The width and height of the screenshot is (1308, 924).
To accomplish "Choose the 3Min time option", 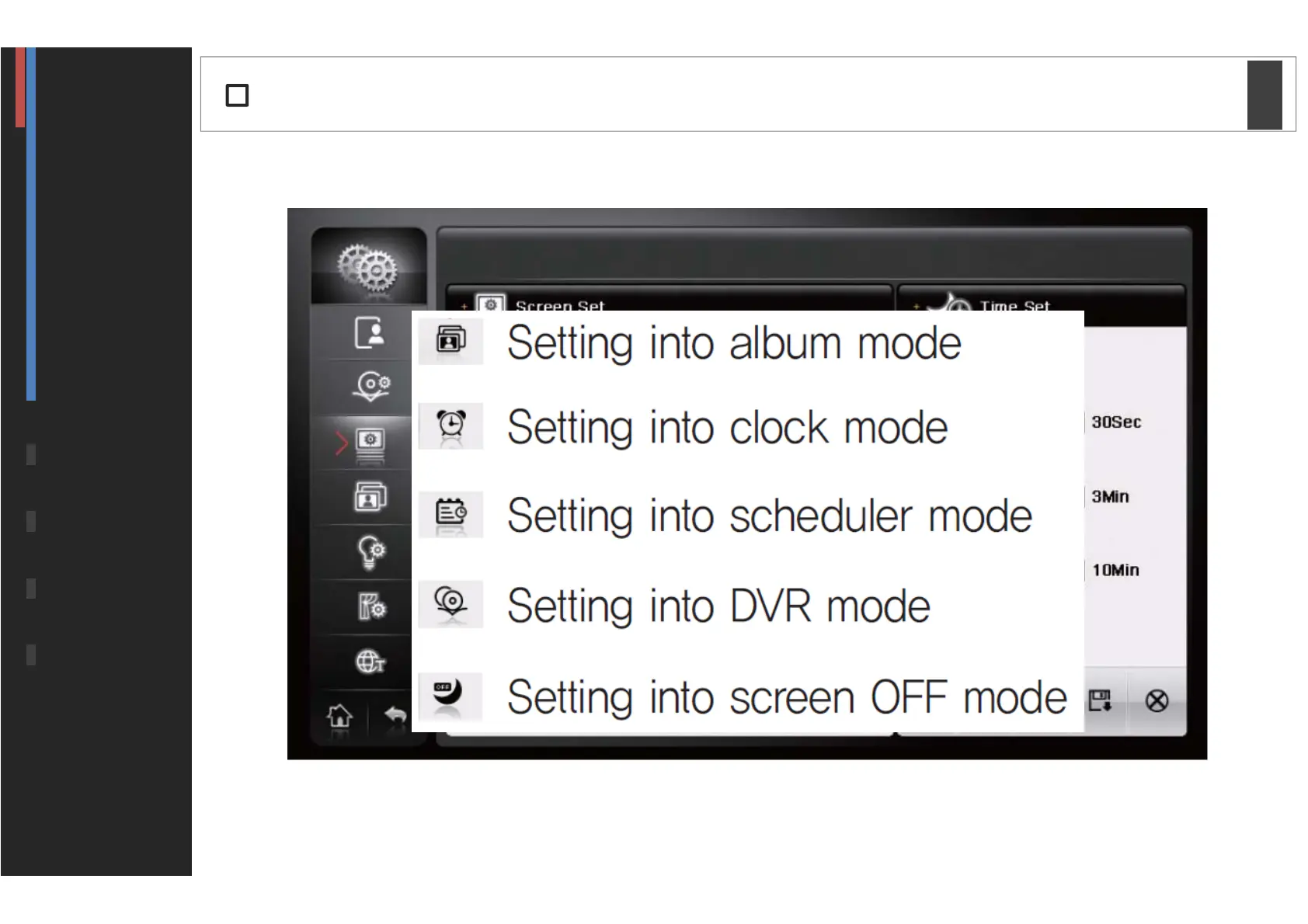I will pos(1110,497).
